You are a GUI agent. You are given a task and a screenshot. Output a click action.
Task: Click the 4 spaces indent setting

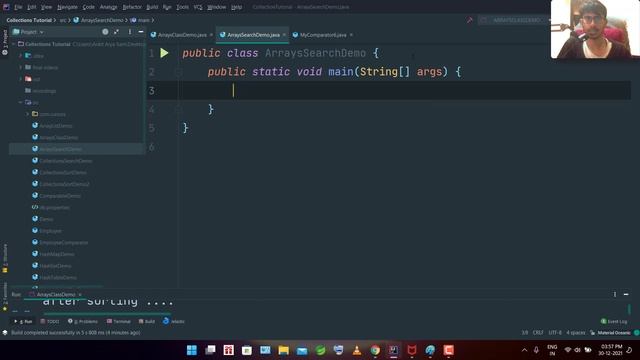pyautogui.click(x=576, y=333)
